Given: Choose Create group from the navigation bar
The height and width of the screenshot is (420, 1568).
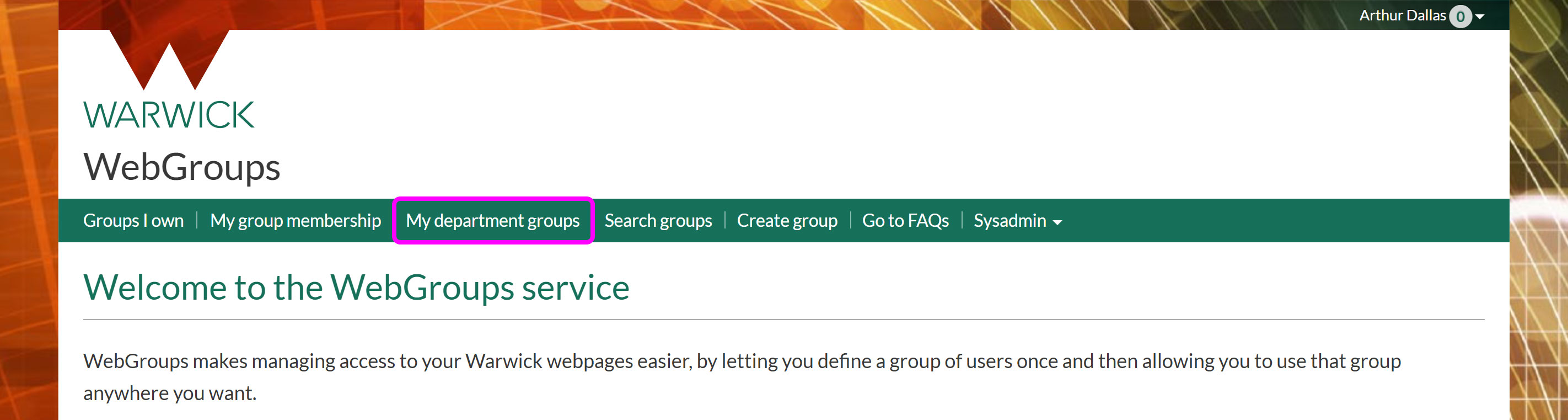Looking at the screenshot, I should click(x=786, y=220).
